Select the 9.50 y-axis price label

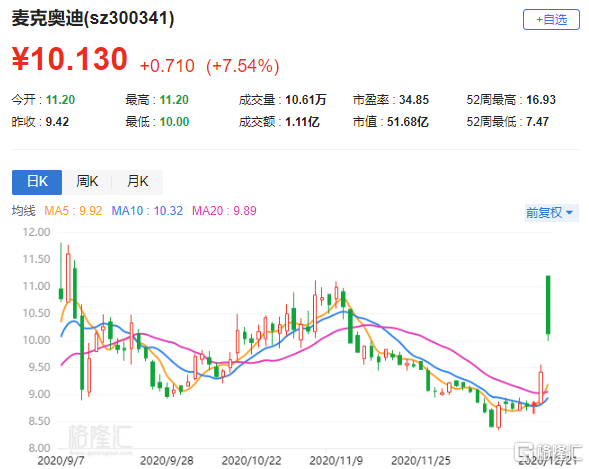click(39, 367)
